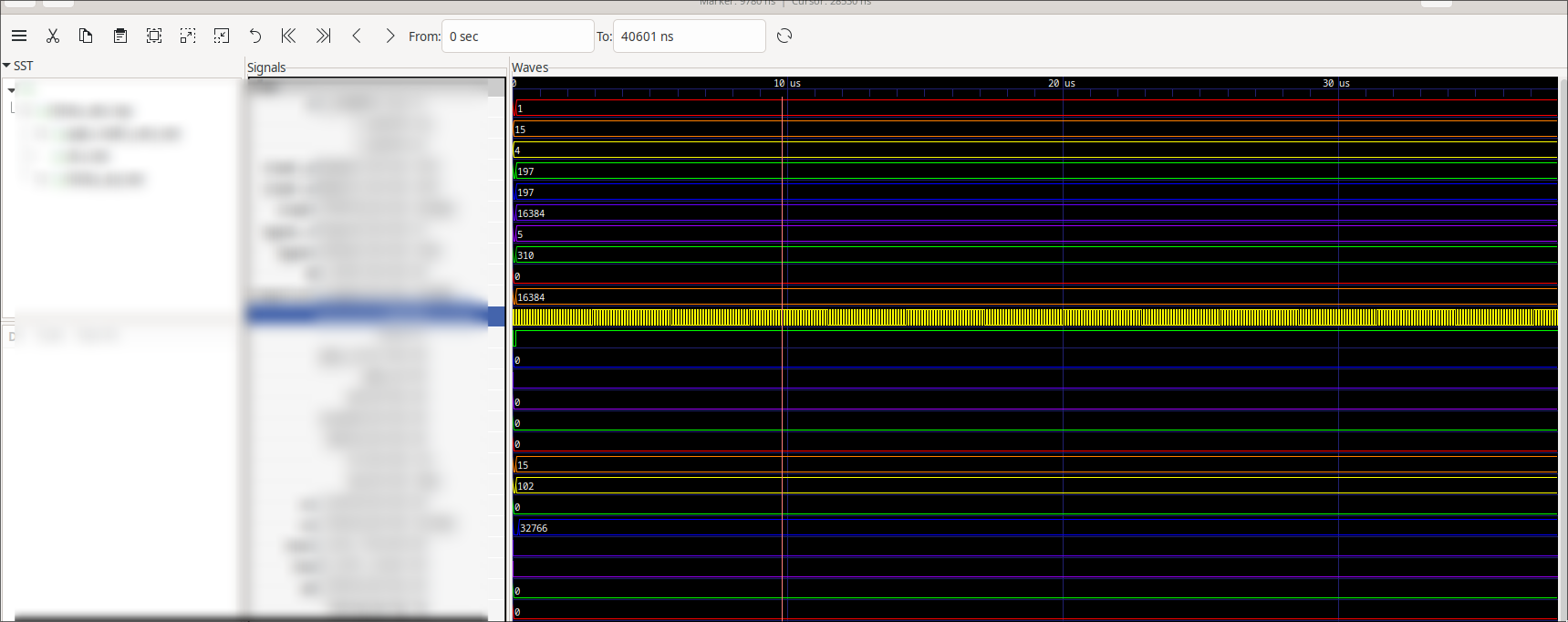Zoom out of the waveform

[222, 36]
